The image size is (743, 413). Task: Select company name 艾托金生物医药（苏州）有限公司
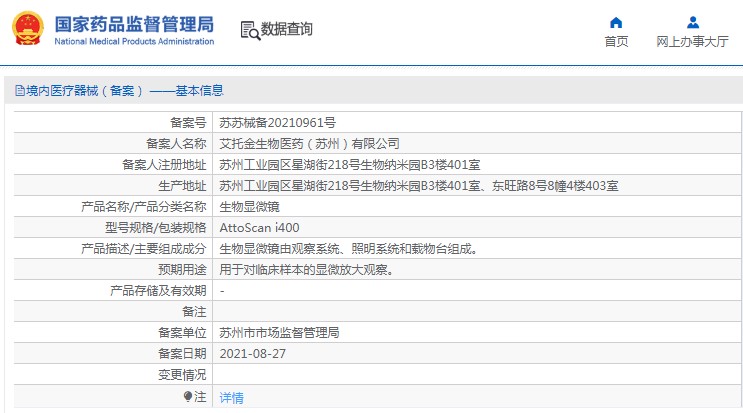(309, 144)
